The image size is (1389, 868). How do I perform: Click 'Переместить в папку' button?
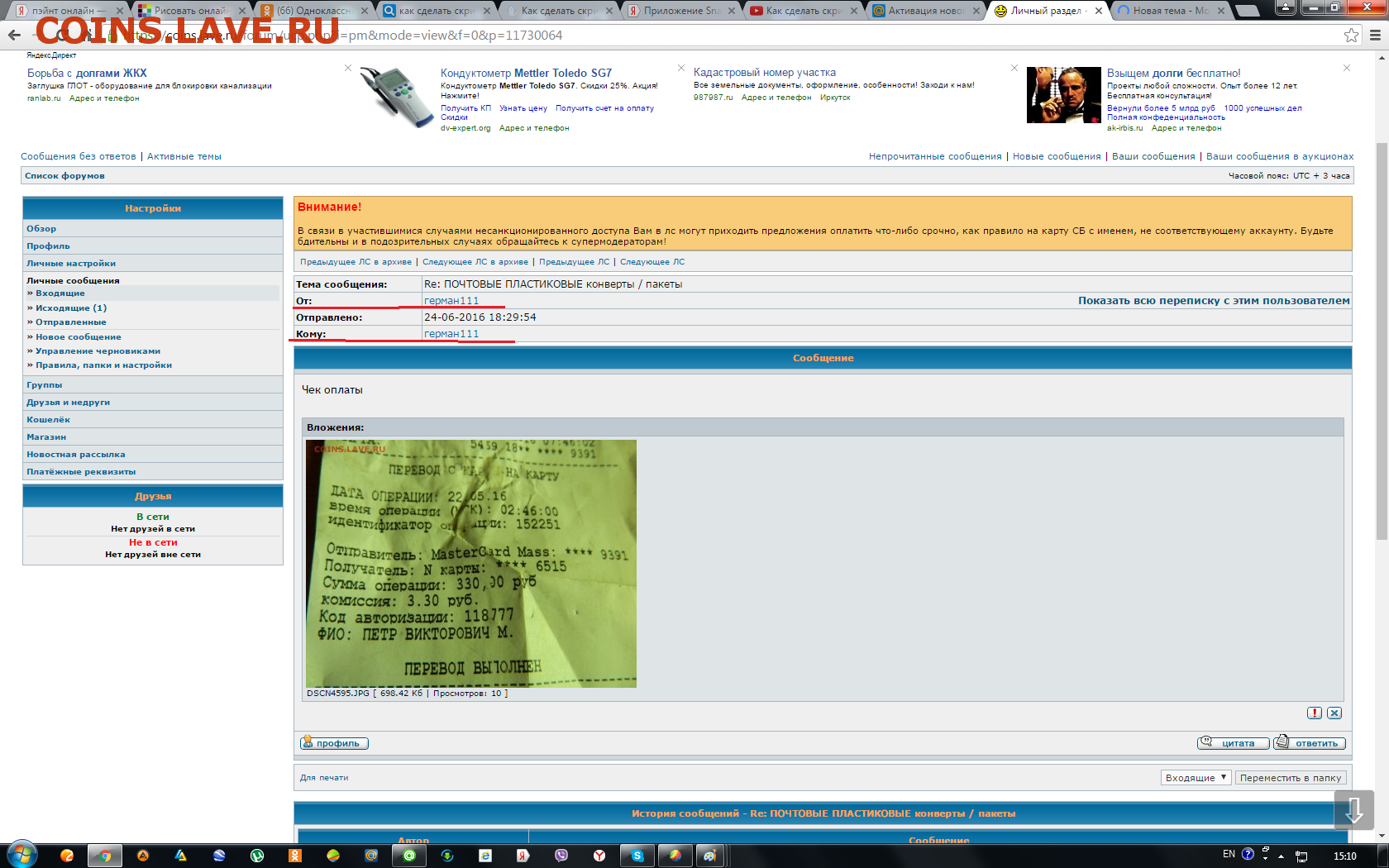1291,778
